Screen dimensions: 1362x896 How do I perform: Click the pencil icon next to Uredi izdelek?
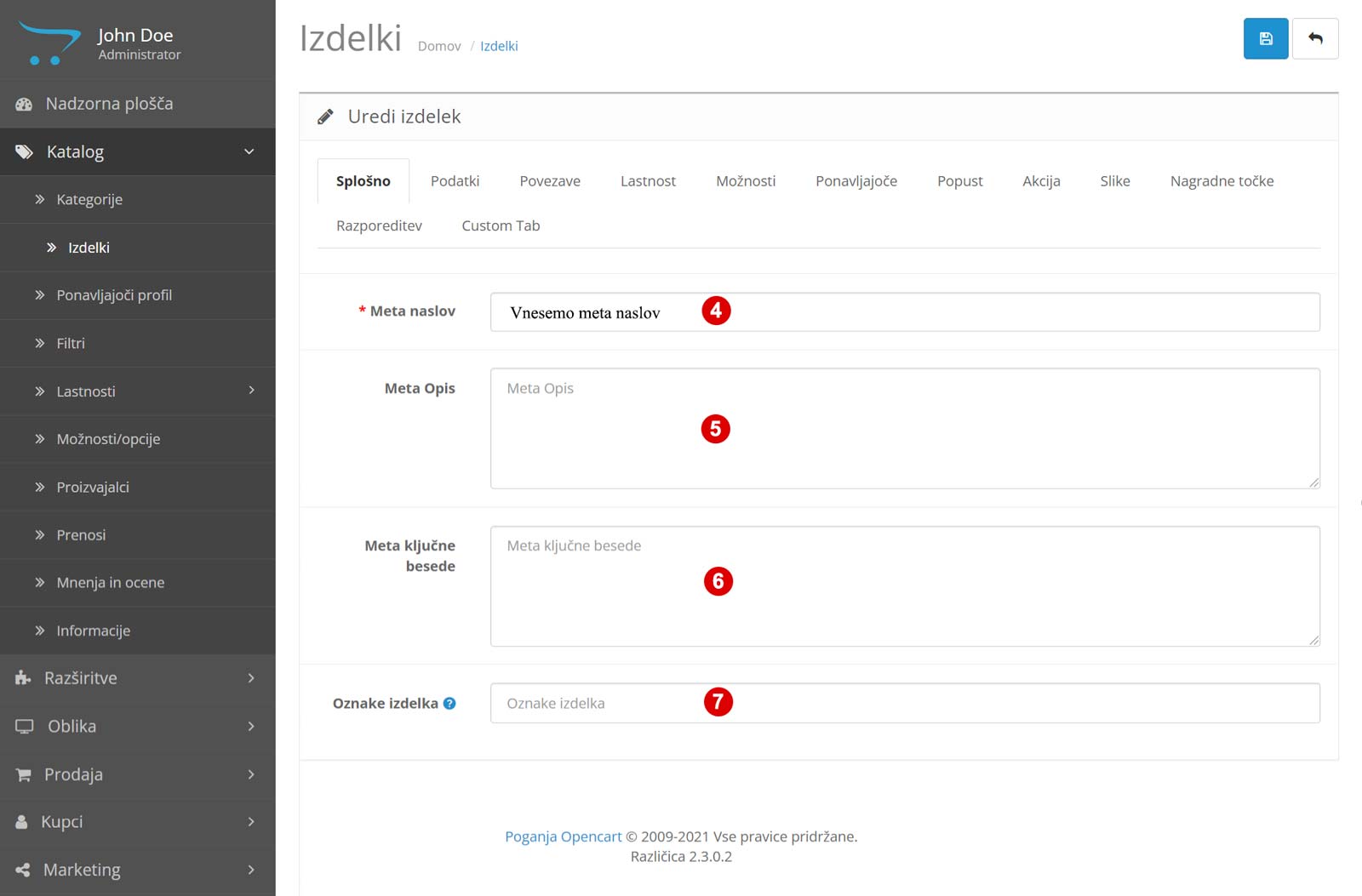tap(325, 116)
